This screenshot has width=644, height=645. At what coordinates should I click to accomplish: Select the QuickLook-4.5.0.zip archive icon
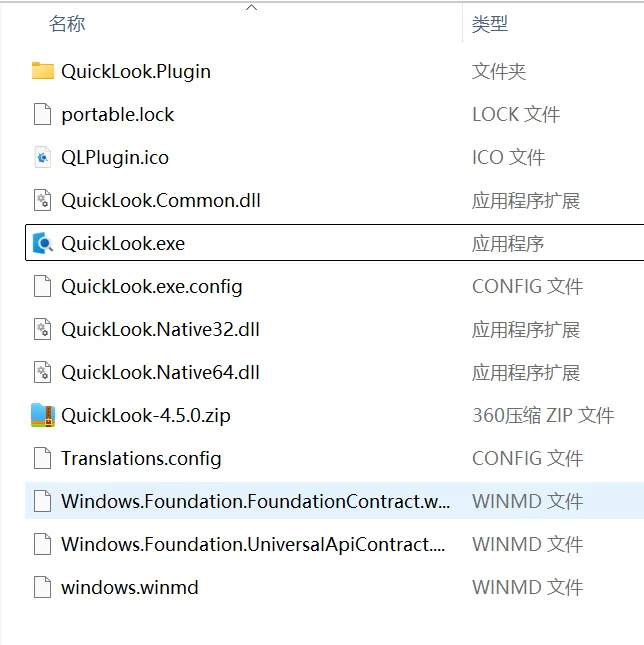[43, 415]
